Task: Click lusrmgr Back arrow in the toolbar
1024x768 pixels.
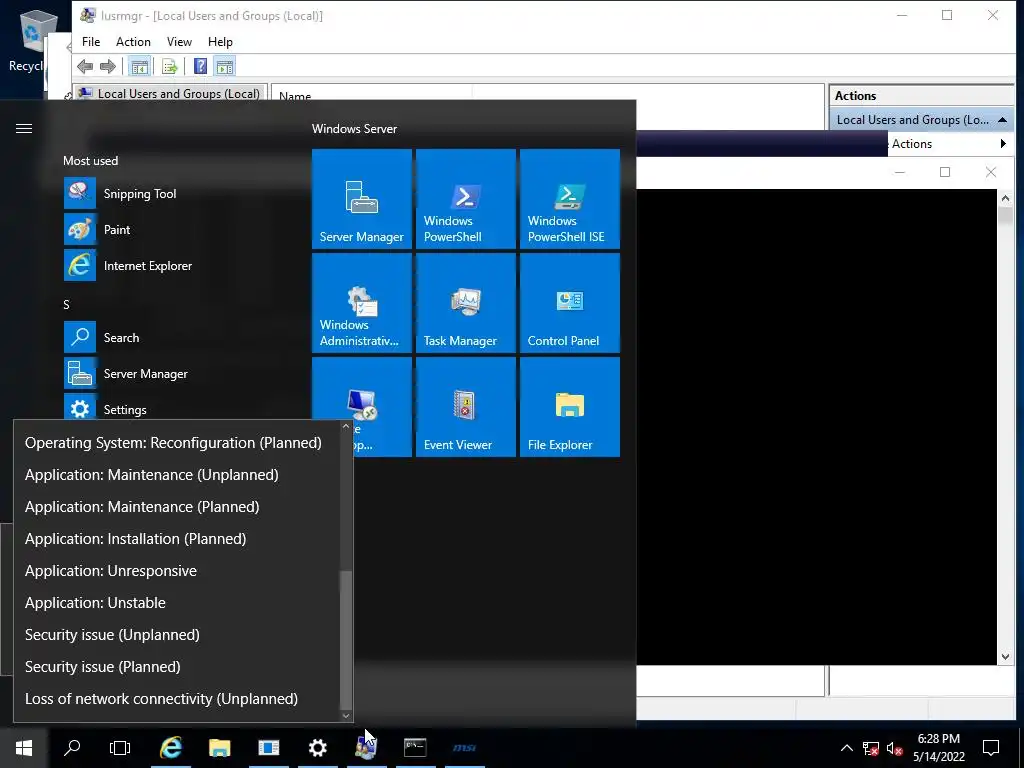Action: [85, 66]
